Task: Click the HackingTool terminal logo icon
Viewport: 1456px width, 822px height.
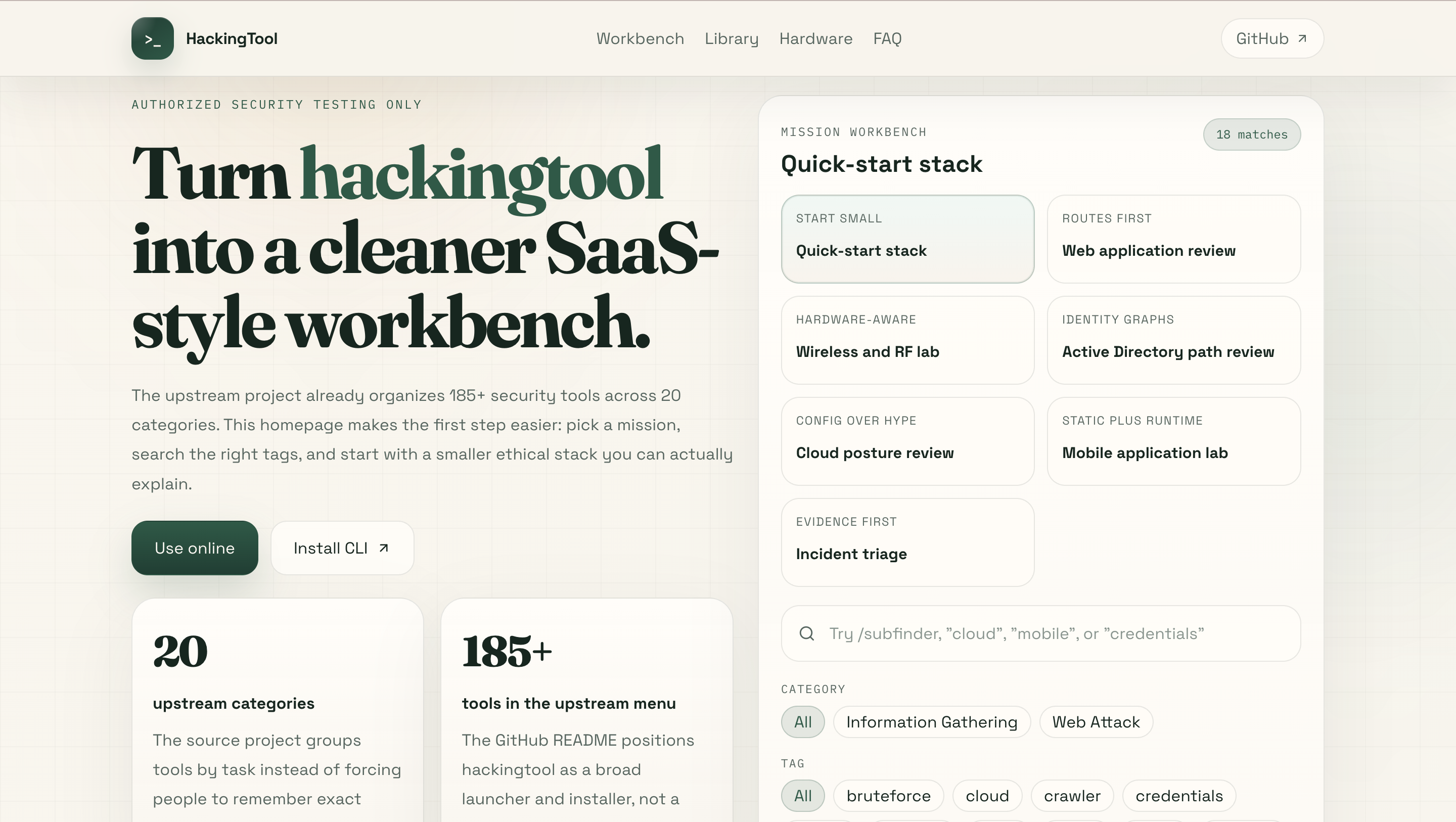Action: click(152, 38)
